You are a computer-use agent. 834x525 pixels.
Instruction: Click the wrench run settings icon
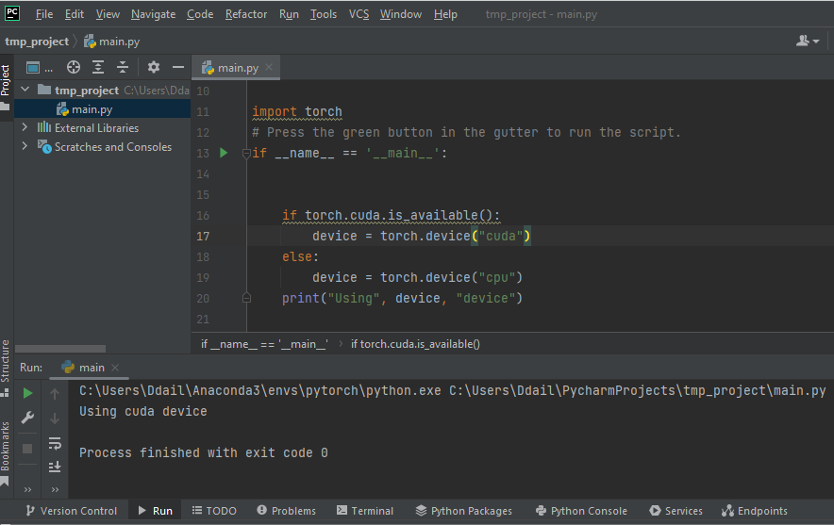click(x=28, y=418)
